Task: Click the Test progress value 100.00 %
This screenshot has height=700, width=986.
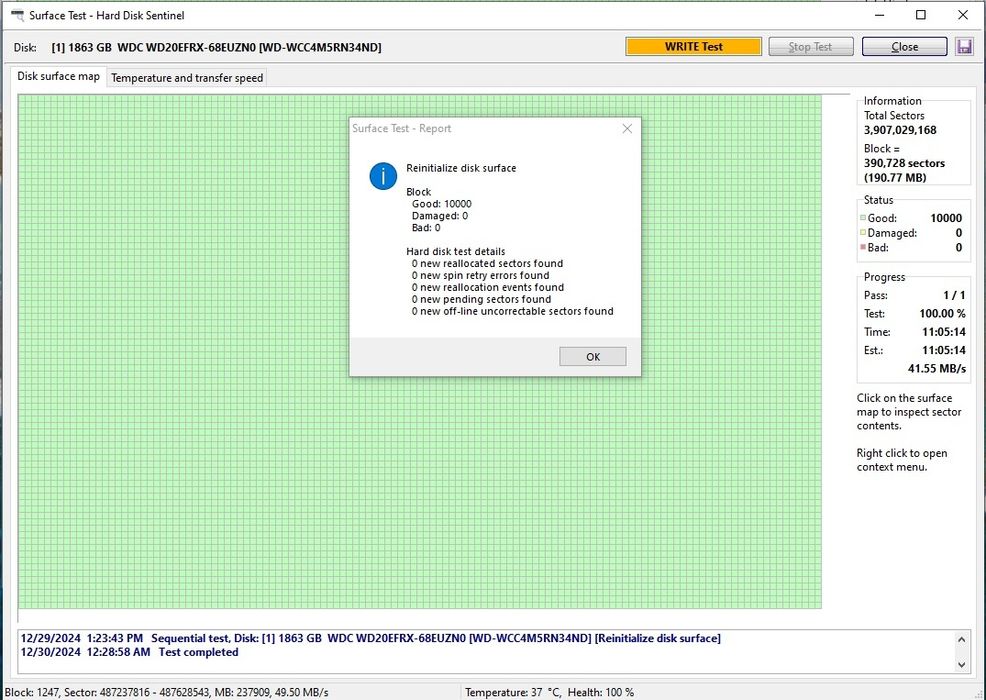Action: 942,313
